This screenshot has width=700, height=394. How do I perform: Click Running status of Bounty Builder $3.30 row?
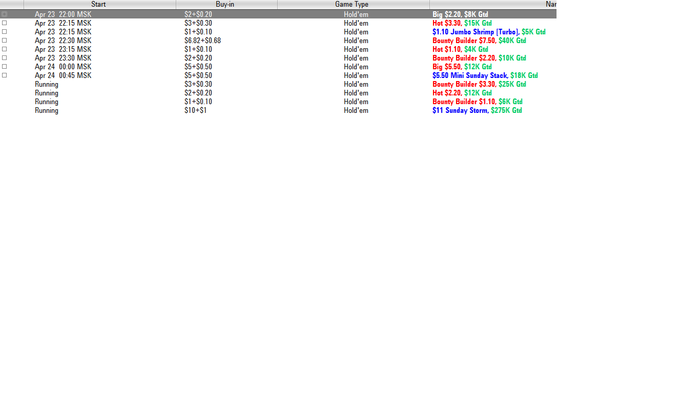(x=46, y=84)
